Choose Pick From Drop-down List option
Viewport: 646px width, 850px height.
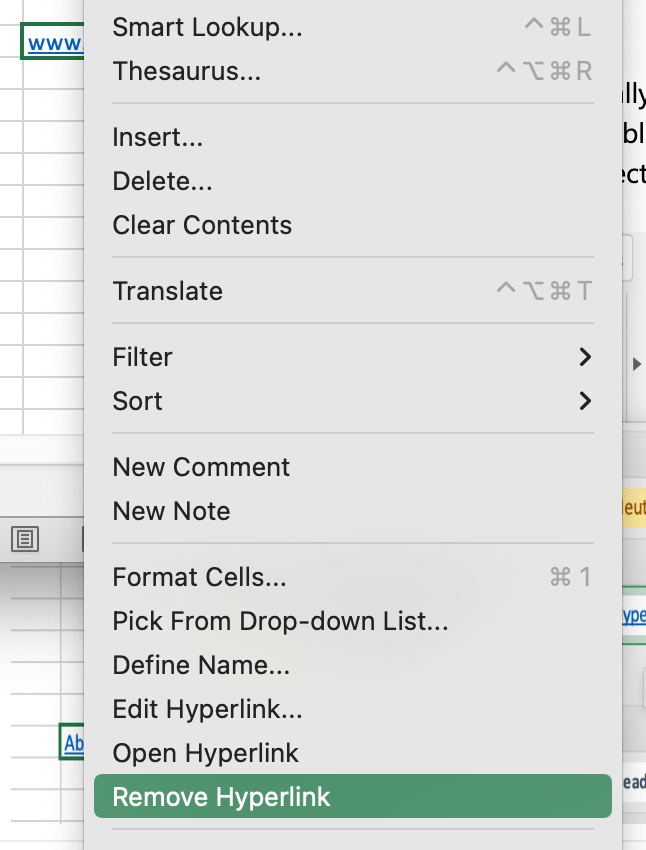click(280, 621)
